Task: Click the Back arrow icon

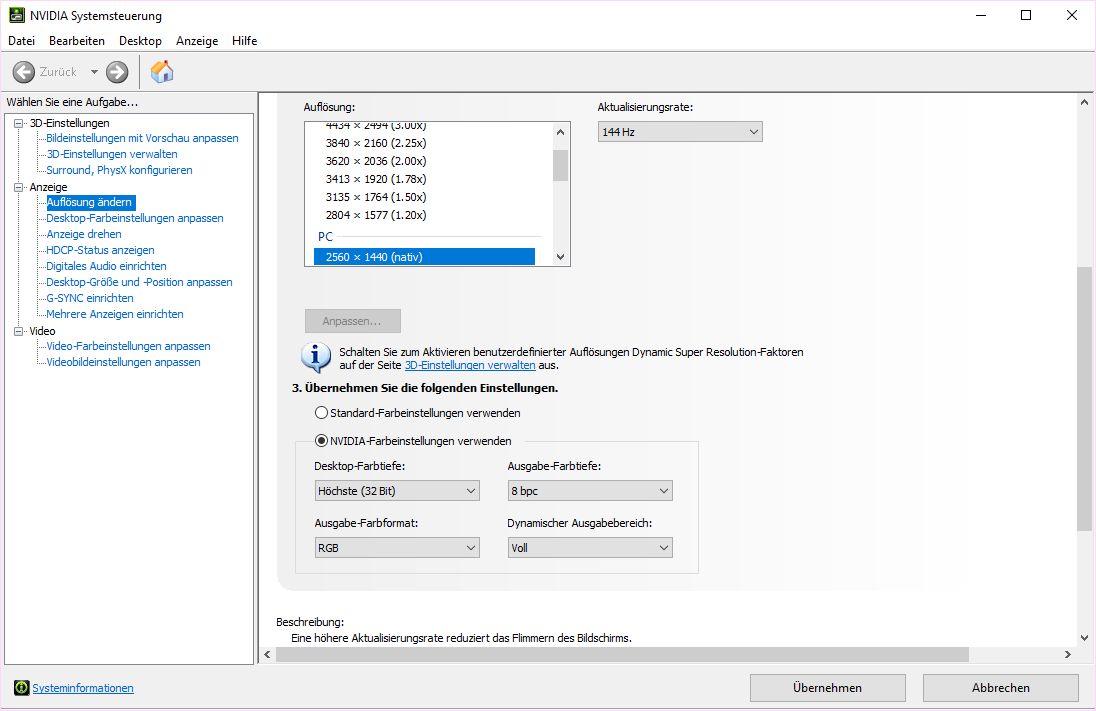Action: tap(24, 72)
